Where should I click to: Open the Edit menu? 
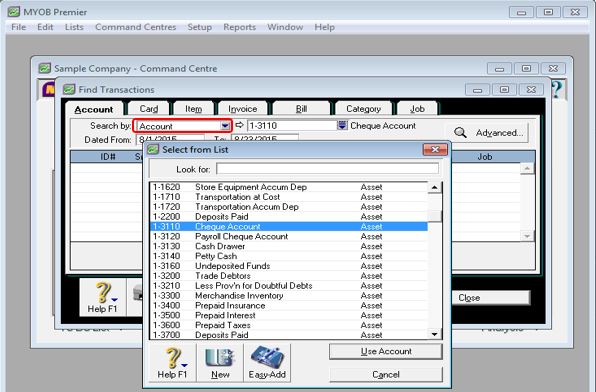point(45,27)
